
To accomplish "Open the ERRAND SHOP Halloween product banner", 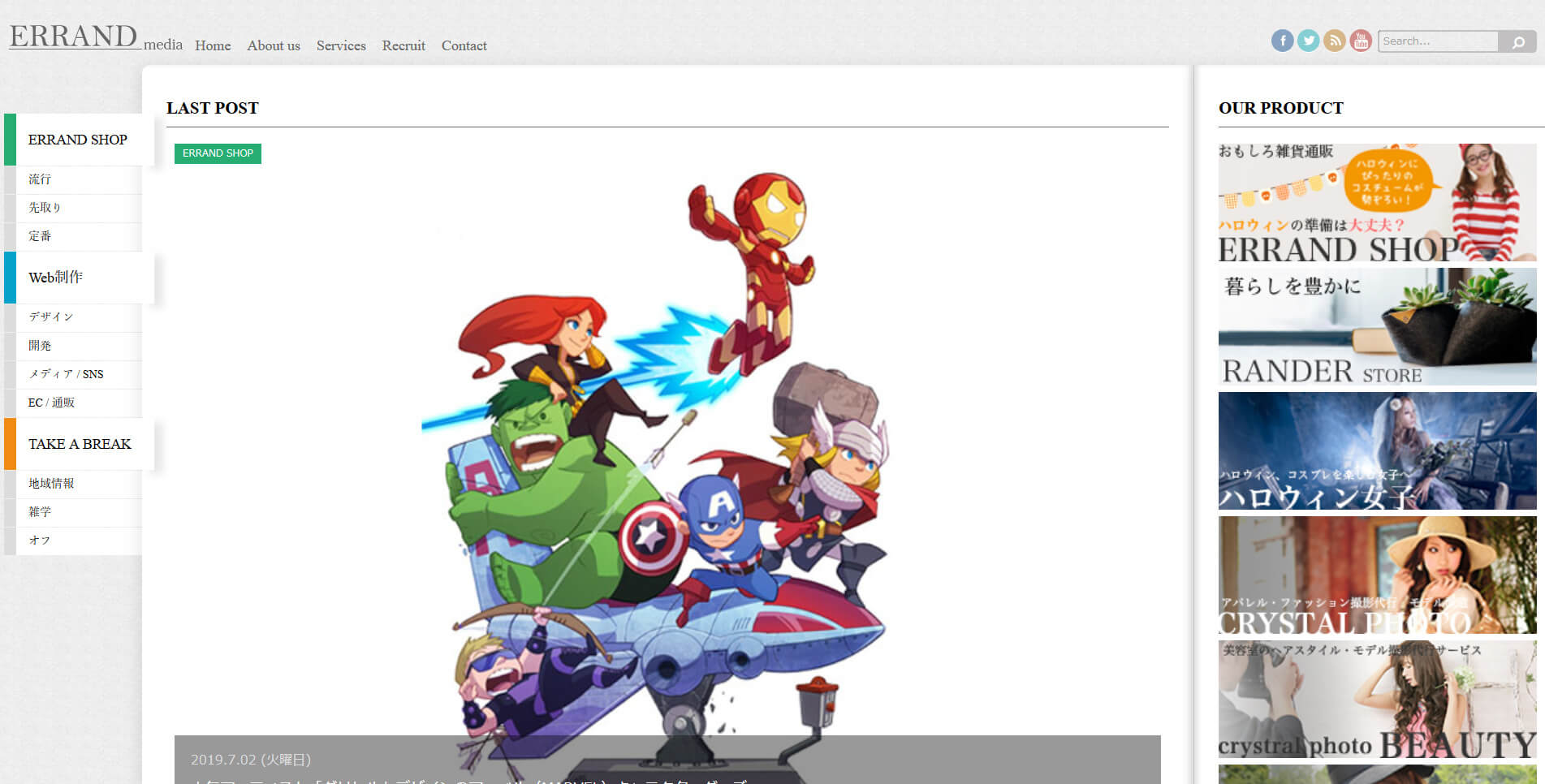I will pos(1377,203).
